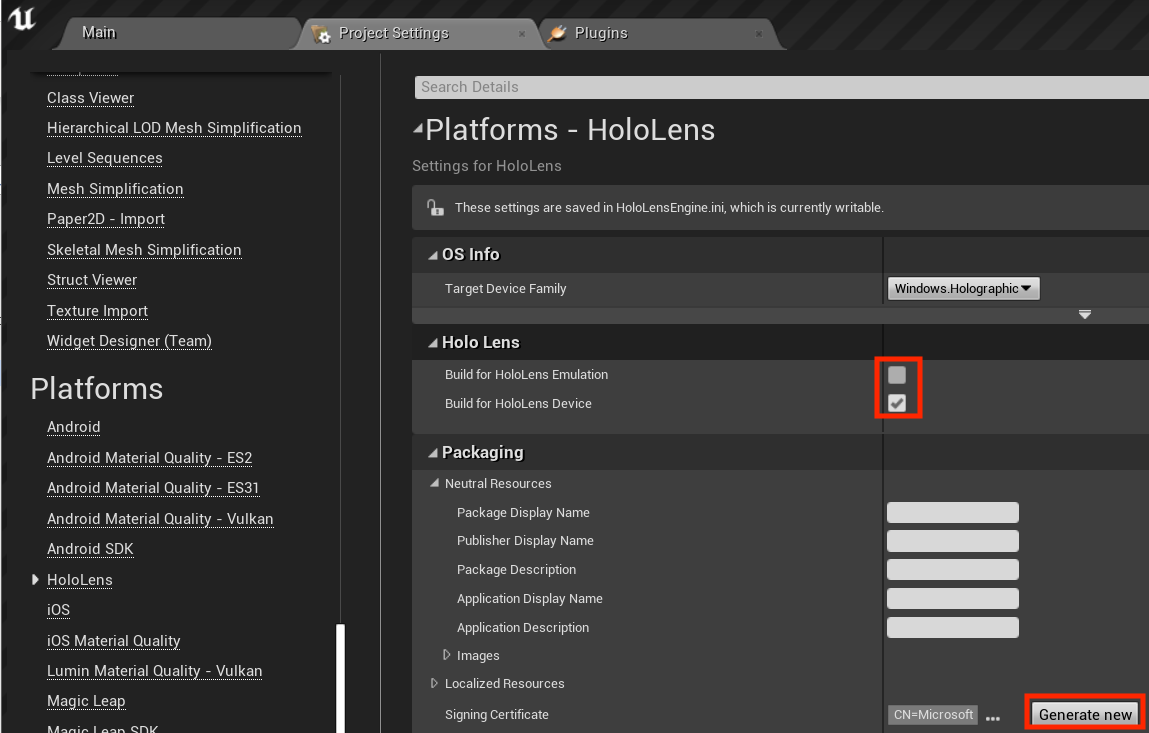Show advanced OS Info options arrow
This screenshot has height=733, width=1149.
1085,314
